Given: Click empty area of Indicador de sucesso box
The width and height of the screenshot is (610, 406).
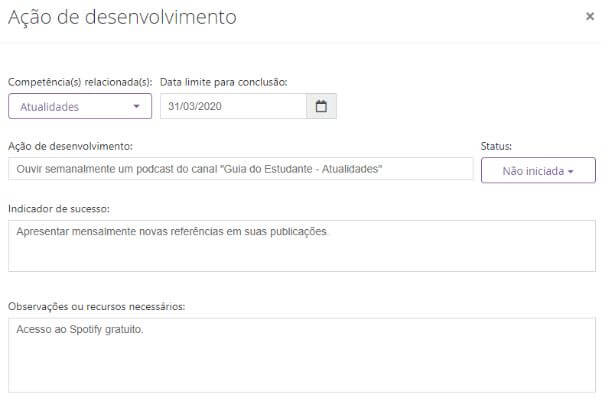Looking at the screenshot, I should coord(302,256).
